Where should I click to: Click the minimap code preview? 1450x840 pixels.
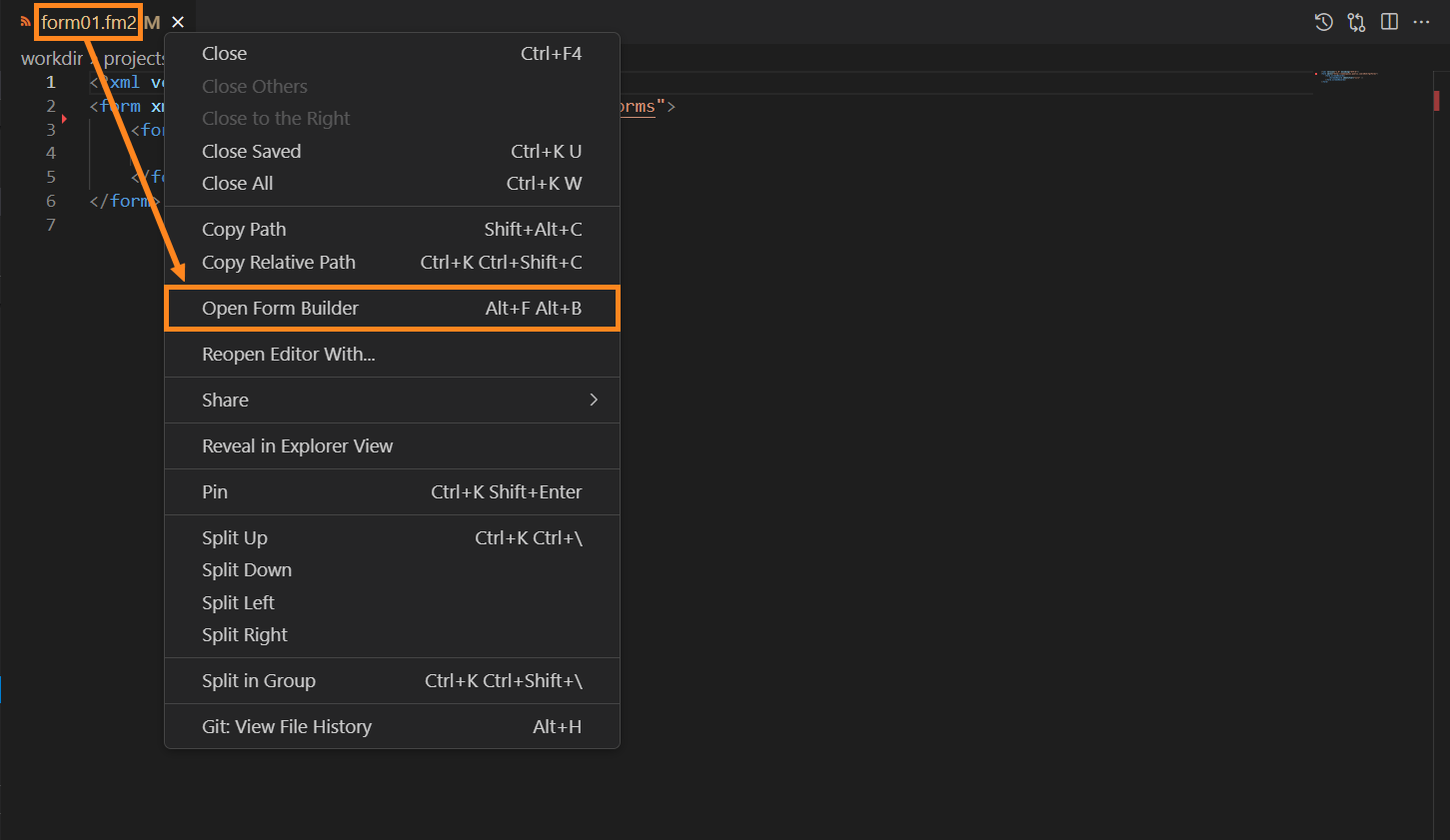[x=1349, y=75]
